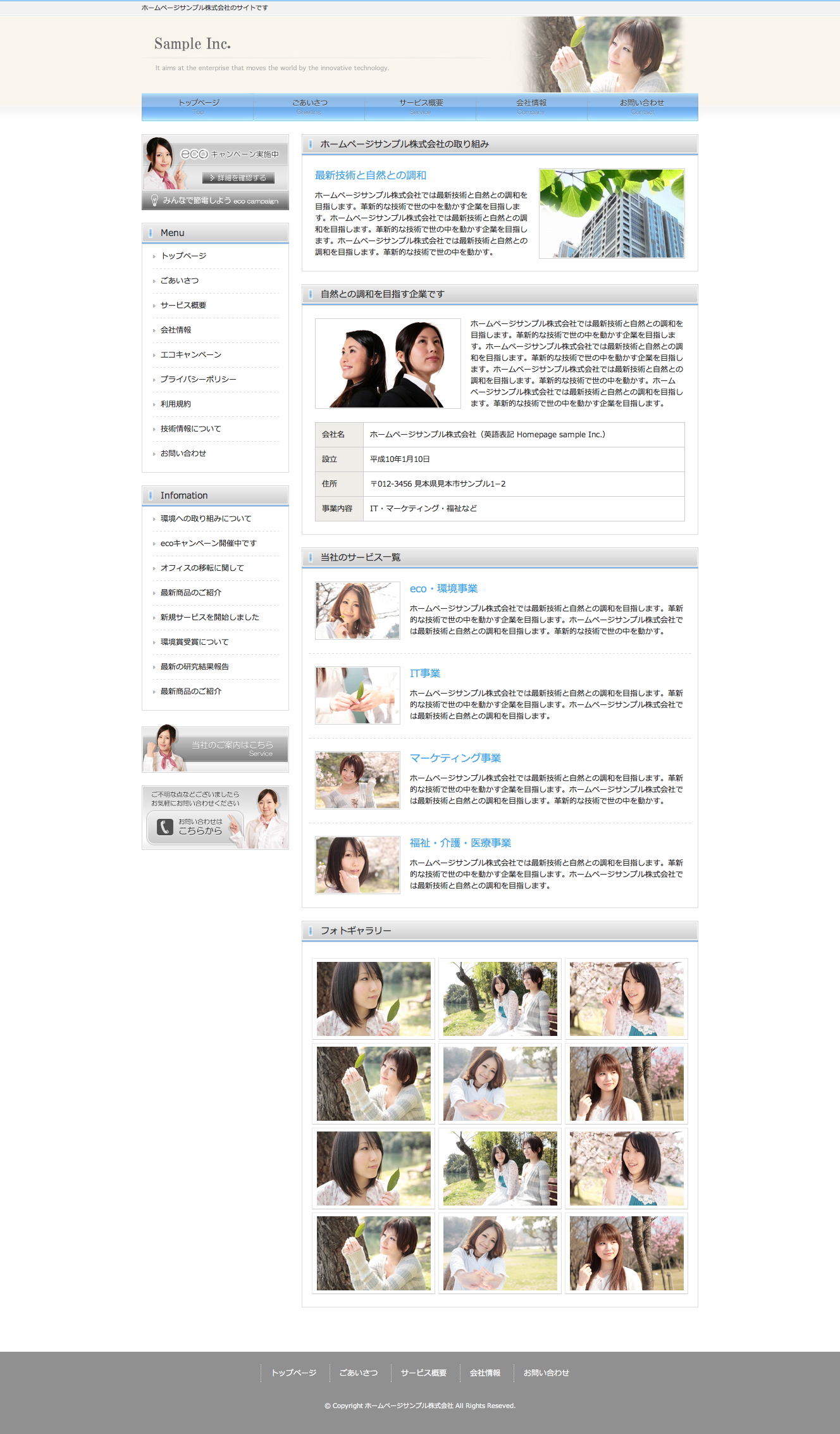
Task: Click 環境賞受賞について information link
Action: coord(194,642)
